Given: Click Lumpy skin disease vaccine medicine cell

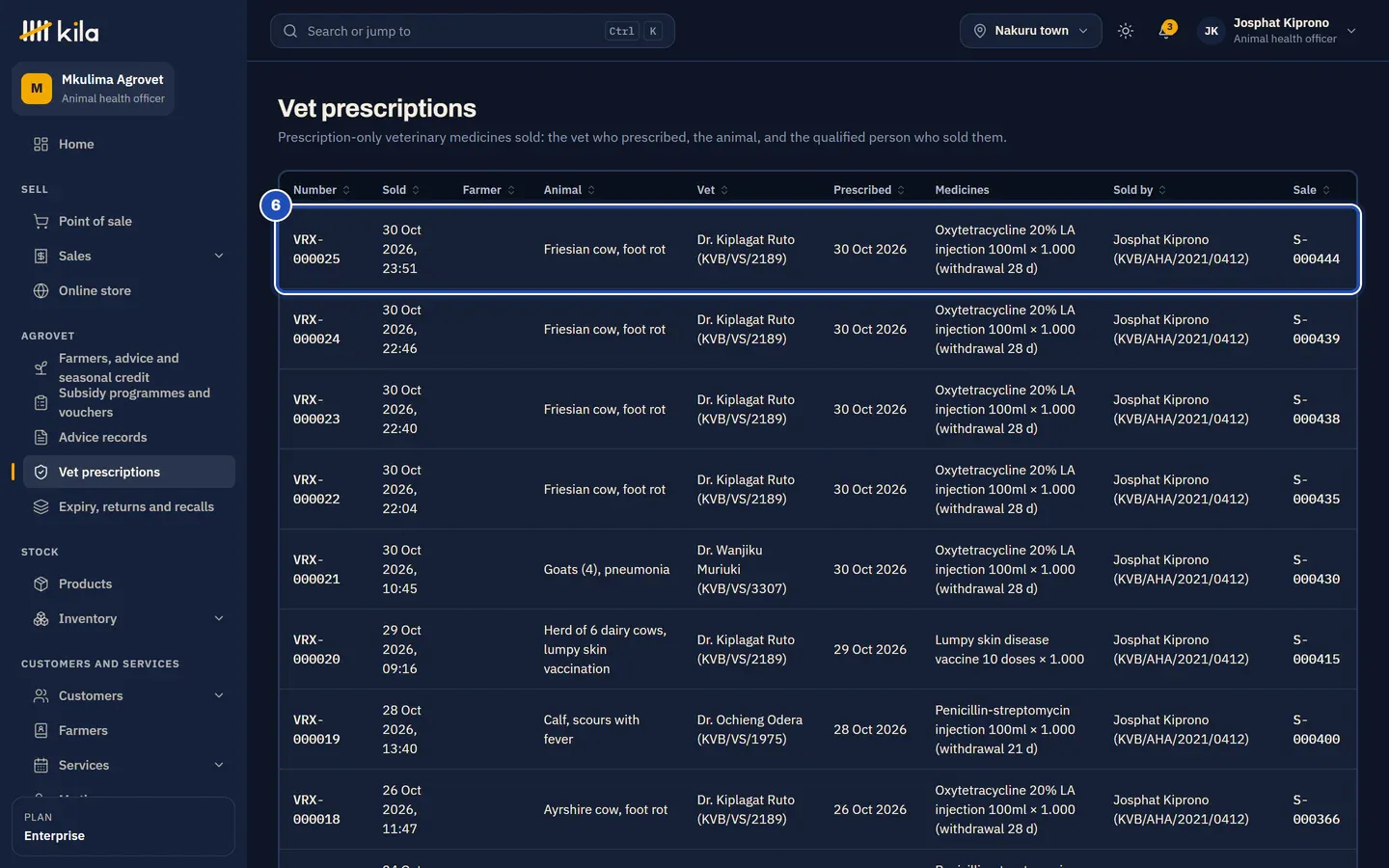Looking at the screenshot, I should (x=1009, y=649).
